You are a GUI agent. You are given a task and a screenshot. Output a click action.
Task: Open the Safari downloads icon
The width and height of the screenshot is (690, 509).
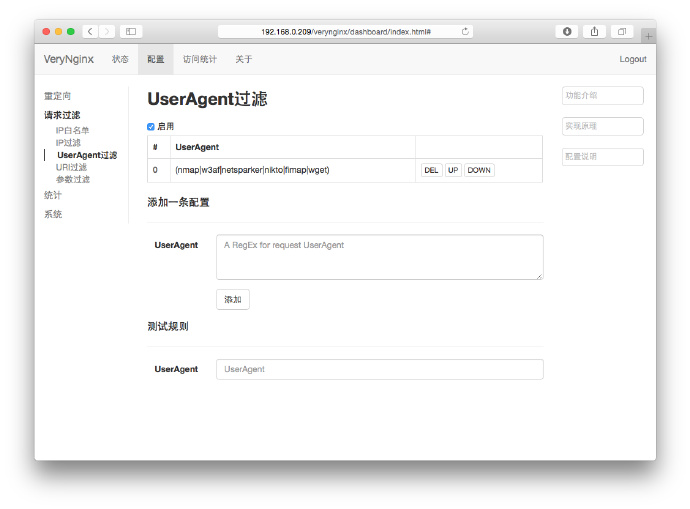(x=567, y=31)
